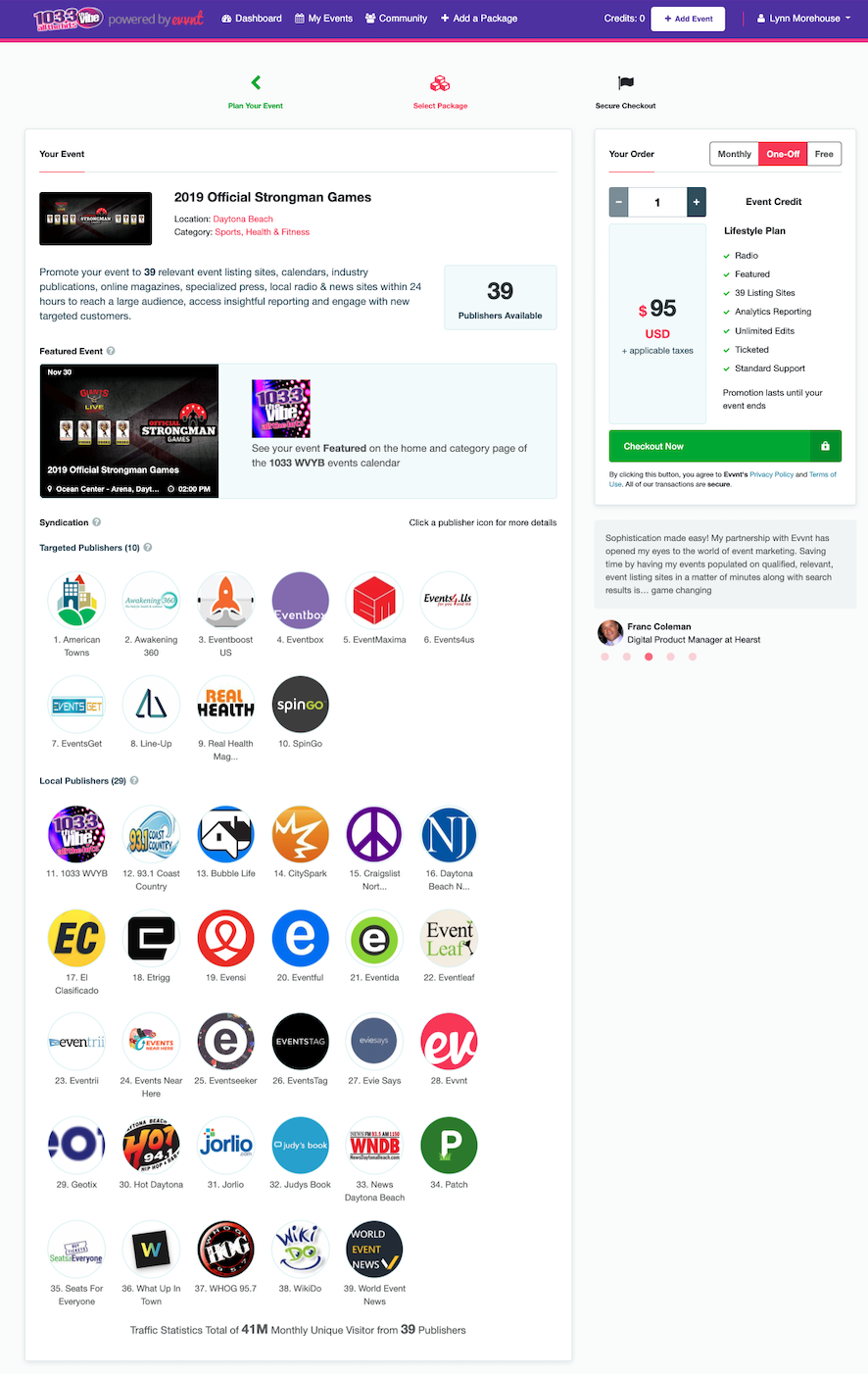
Task: Open the My Events menu item
Action: (x=323, y=19)
